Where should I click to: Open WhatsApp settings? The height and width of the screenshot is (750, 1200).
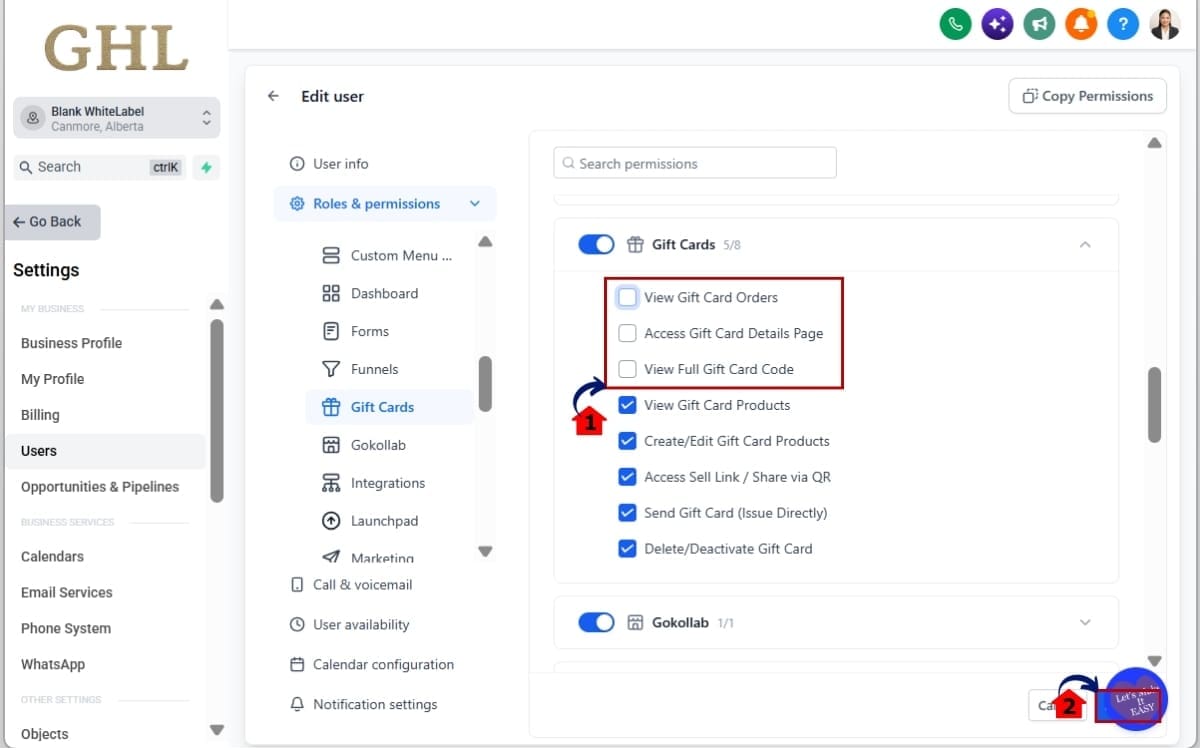pos(53,664)
